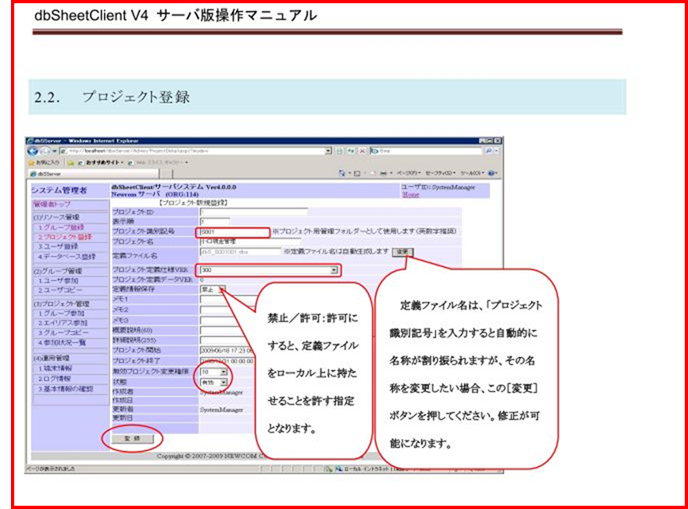Image resolution: width=688 pixels, height=509 pixels.
Task: Open the address bar history dropdown arrow
Action: pos(328,151)
